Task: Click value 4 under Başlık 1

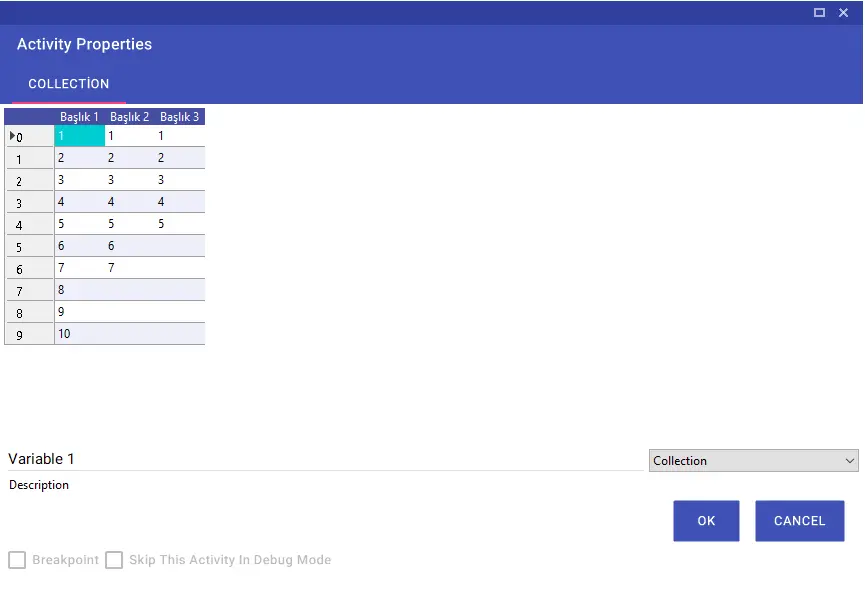Action: point(79,202)
